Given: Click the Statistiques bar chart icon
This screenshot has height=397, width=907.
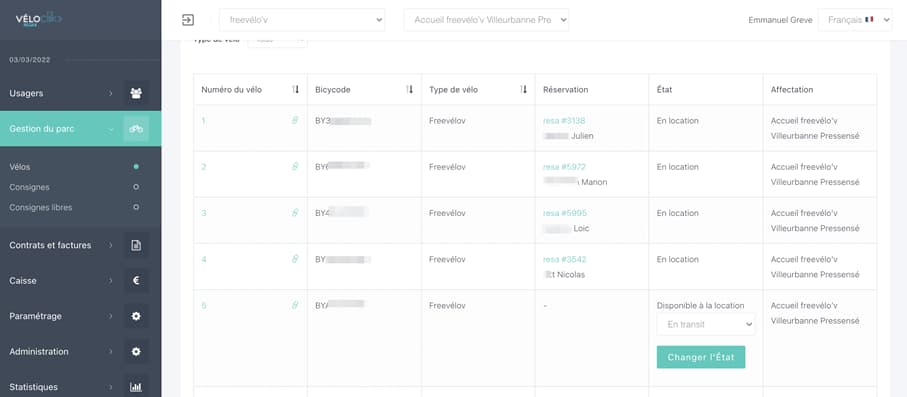Looking at the screenshot, I should click(x=136, y=387).
